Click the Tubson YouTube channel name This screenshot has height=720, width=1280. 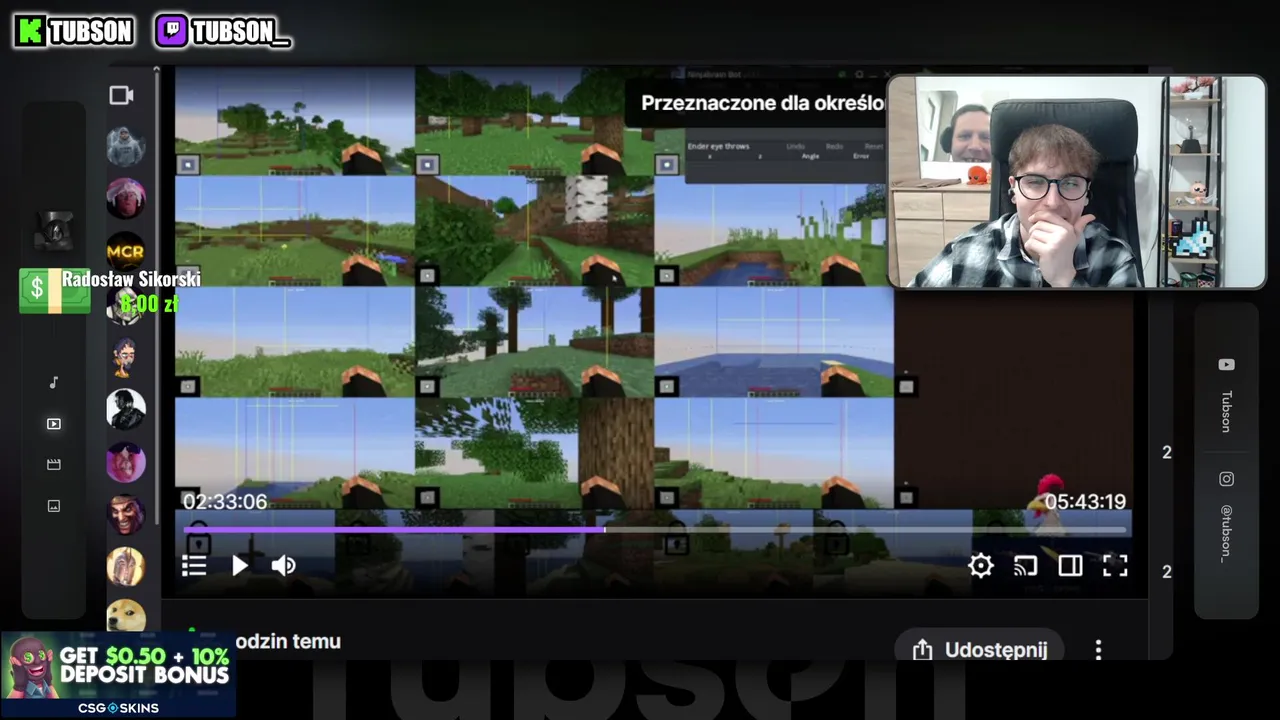pyautogui.click(x=1226, y=411)
